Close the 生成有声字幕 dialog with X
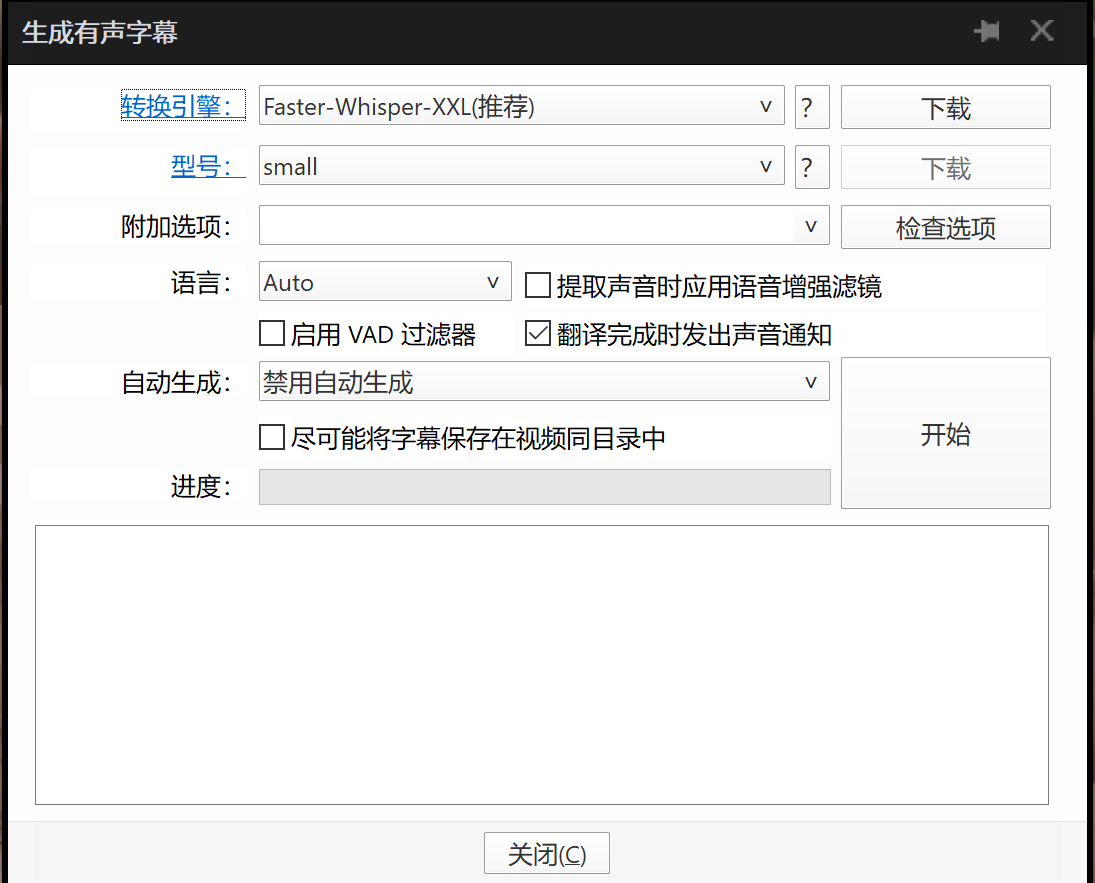The width and height of the screenshot is (1095, 883). [1042, 31]
